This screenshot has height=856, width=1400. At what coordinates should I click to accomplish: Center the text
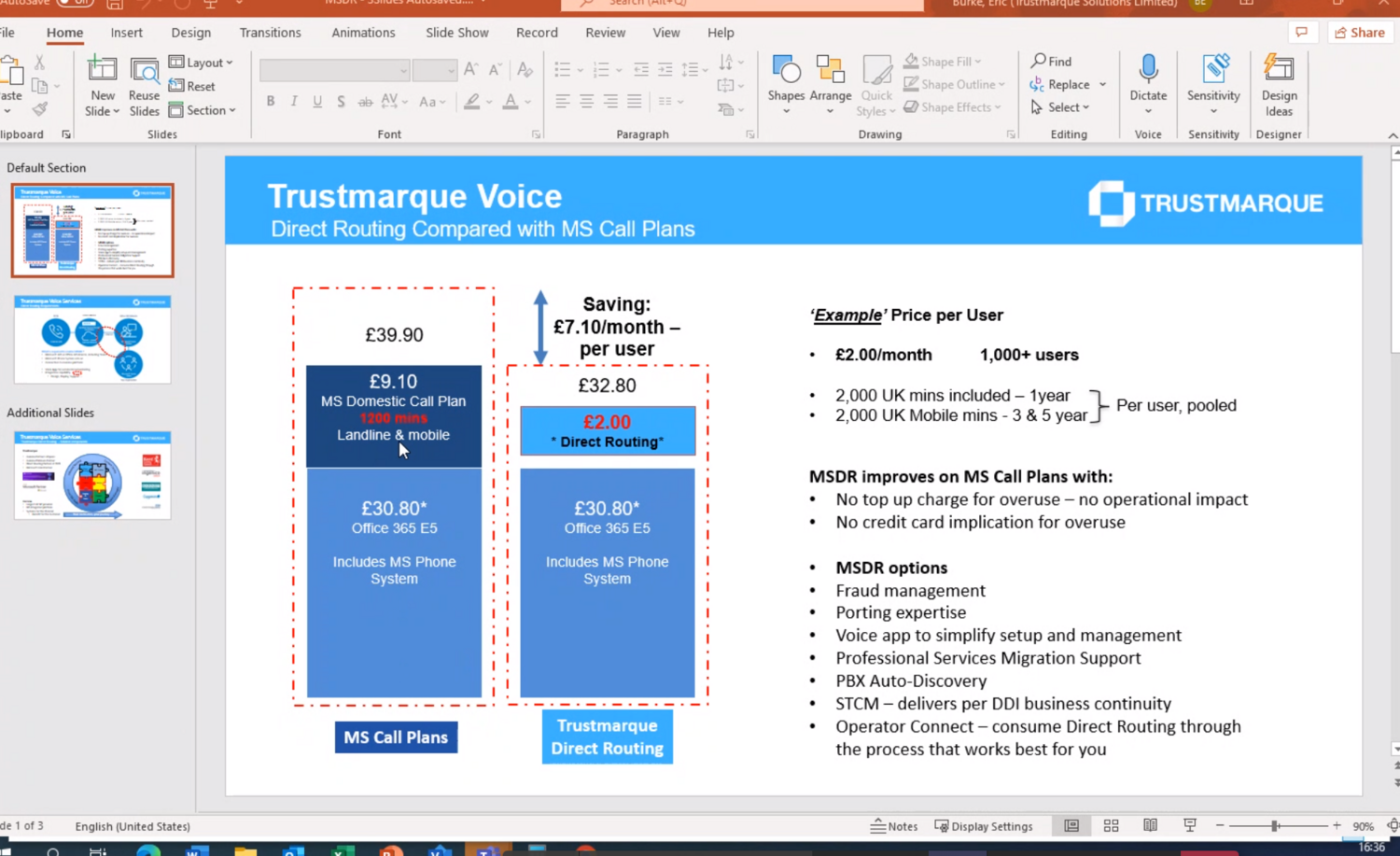coord(586,101)
